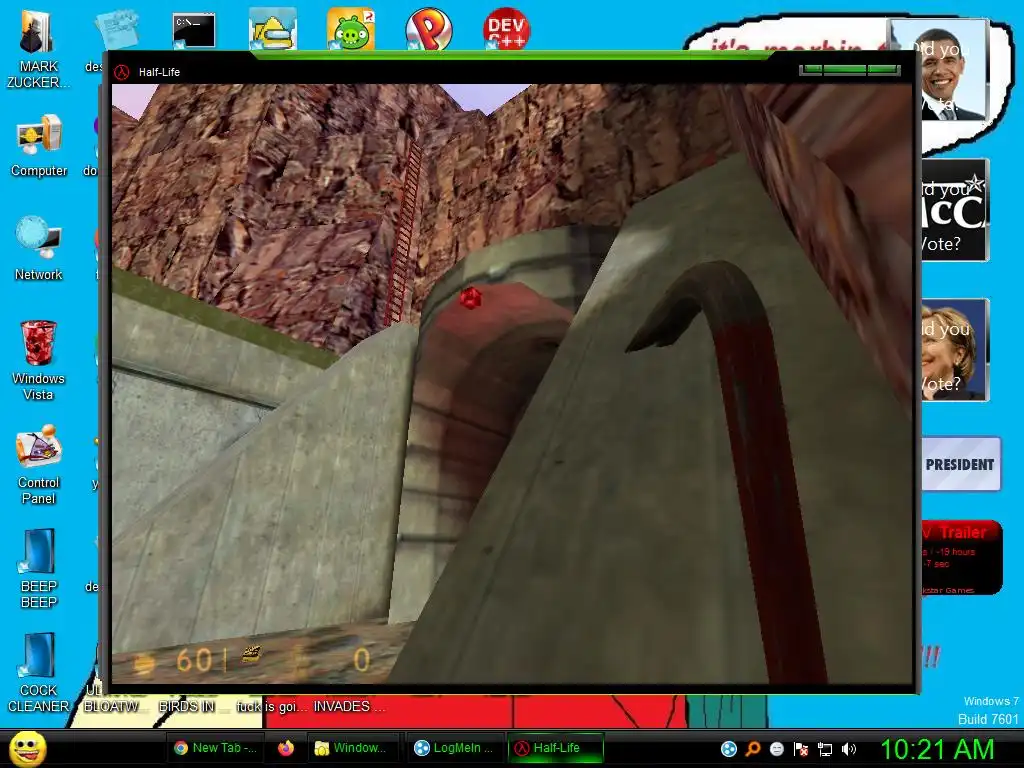The height and width of the screenshot is (768, 1024).
Task: Open the Control Panel desktop icon
Action: coord(39,464)
